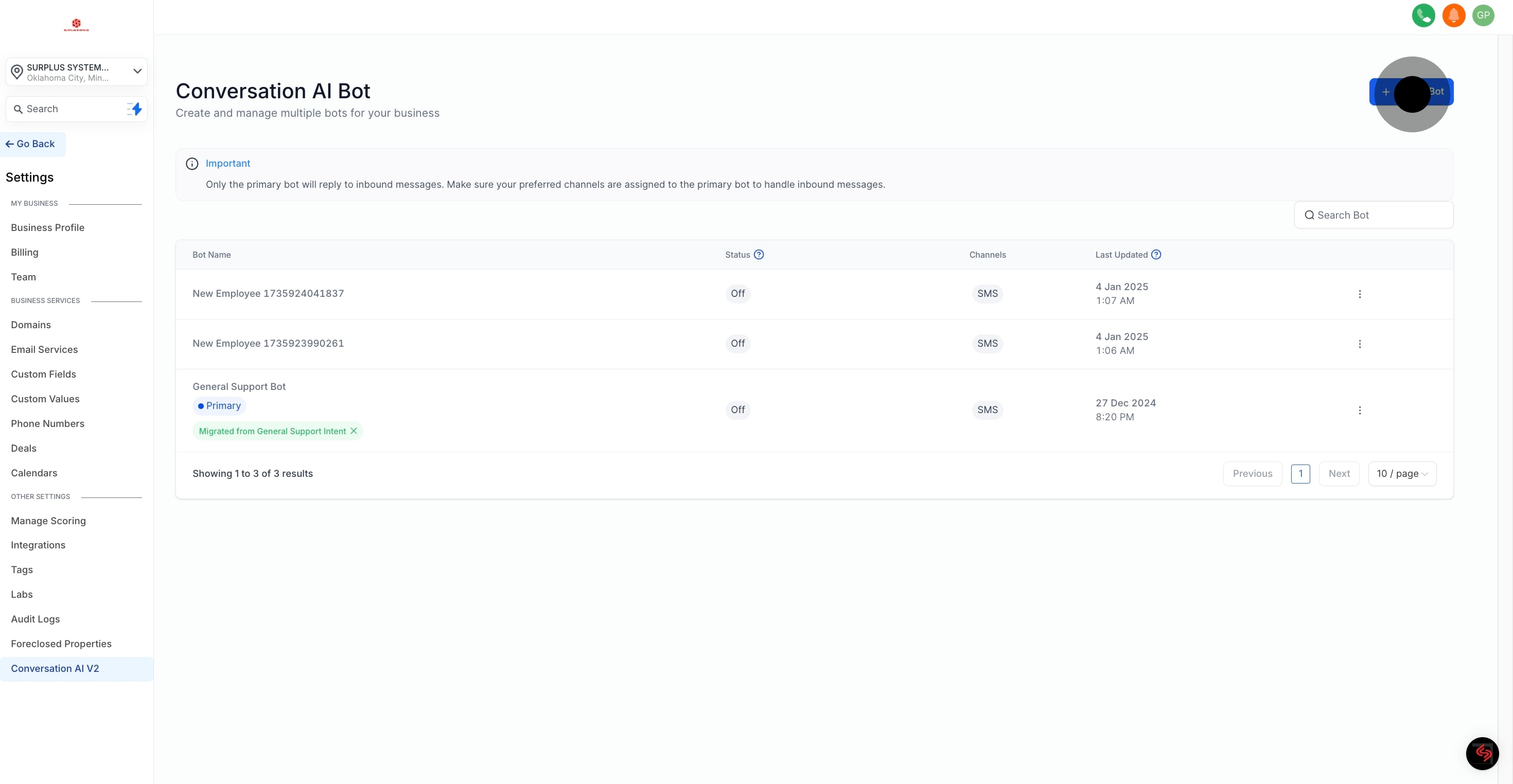Click the Previous pagination button
The width and height of the screenshot is (1513, 784).
click(1252, 473)
